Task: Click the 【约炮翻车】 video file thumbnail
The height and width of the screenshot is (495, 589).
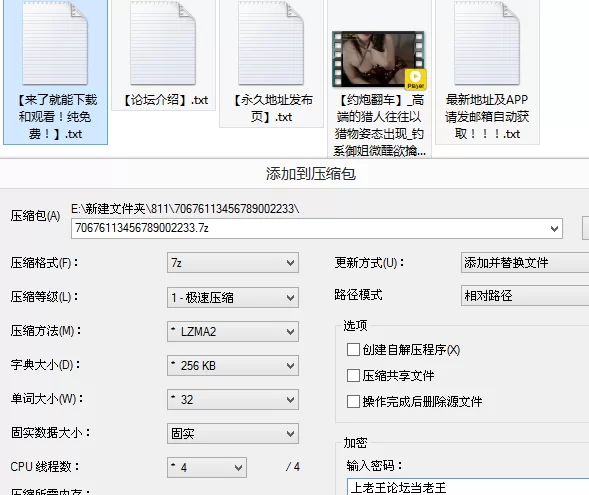Action: 379,60
